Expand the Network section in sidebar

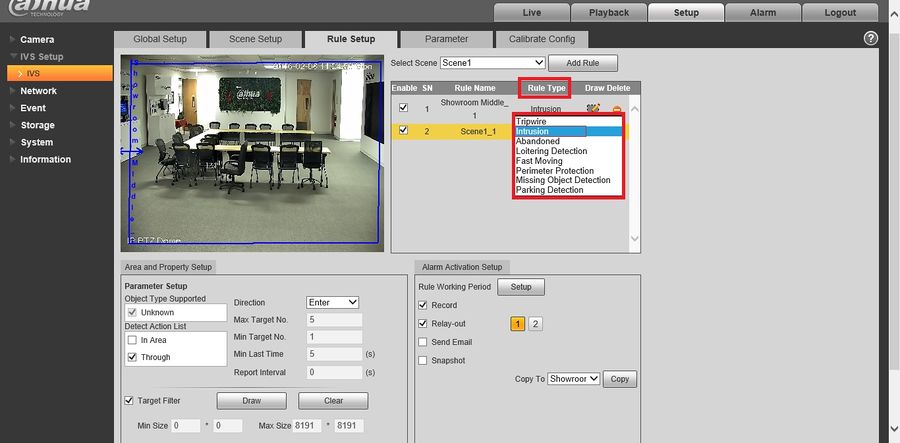pos(38,91)
